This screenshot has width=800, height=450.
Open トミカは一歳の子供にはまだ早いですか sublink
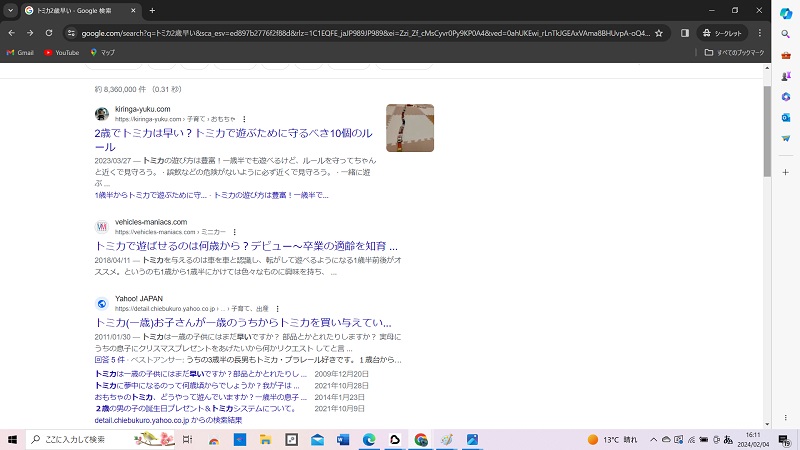[201, 374]
